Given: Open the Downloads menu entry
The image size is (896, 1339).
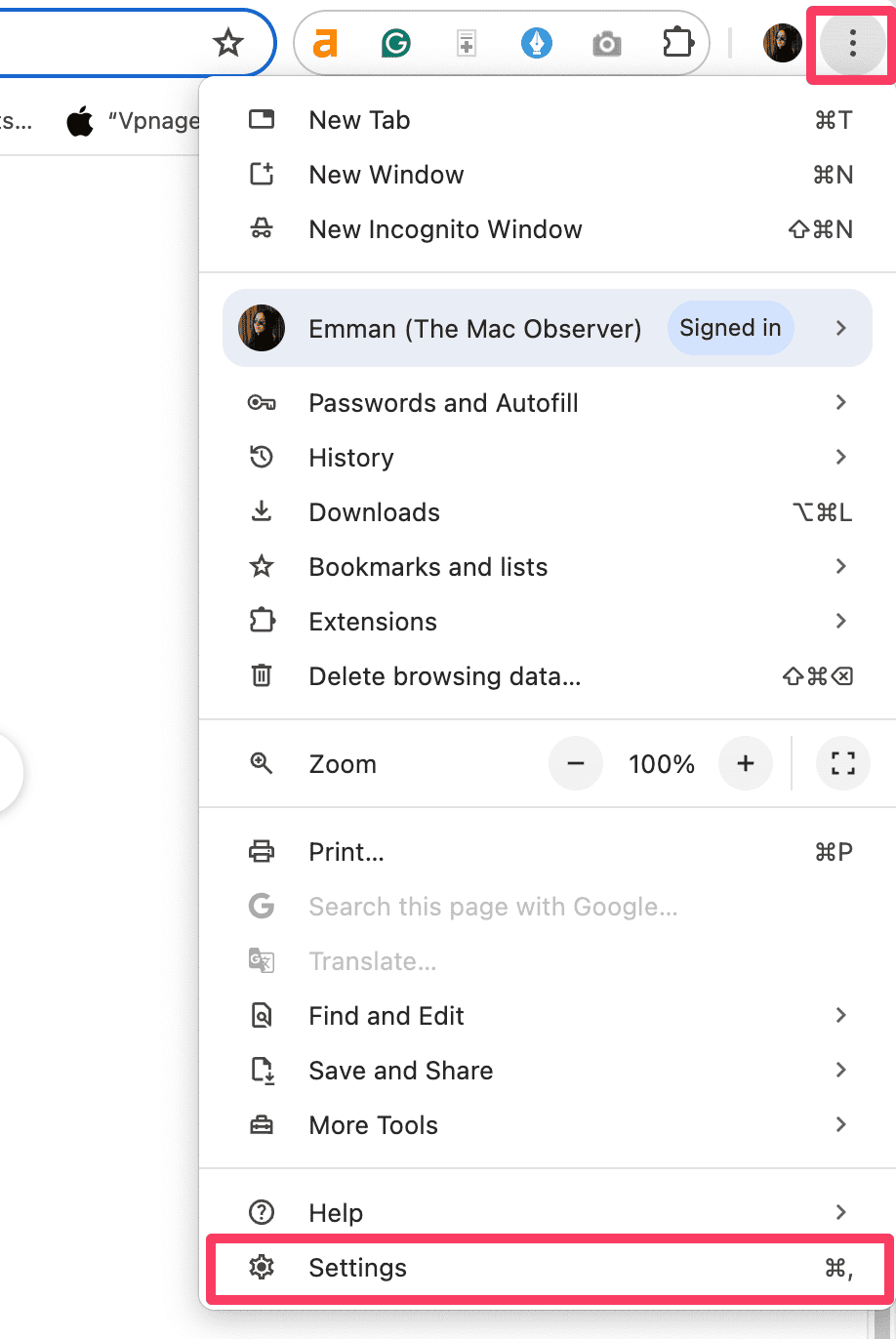Looking at the screenshot, I should point(375,512).
